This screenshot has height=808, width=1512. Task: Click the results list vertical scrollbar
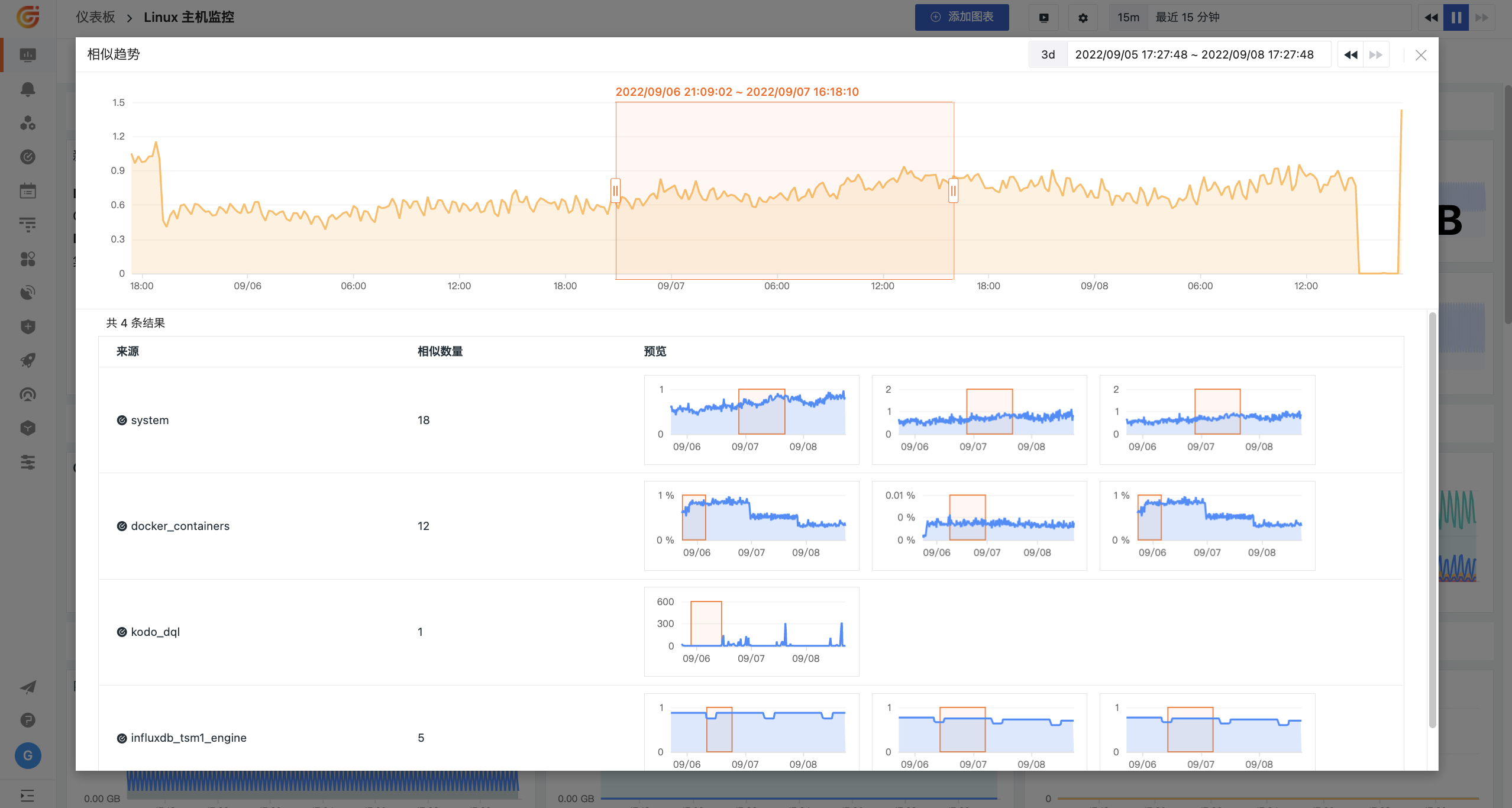tap(1432, 521)
